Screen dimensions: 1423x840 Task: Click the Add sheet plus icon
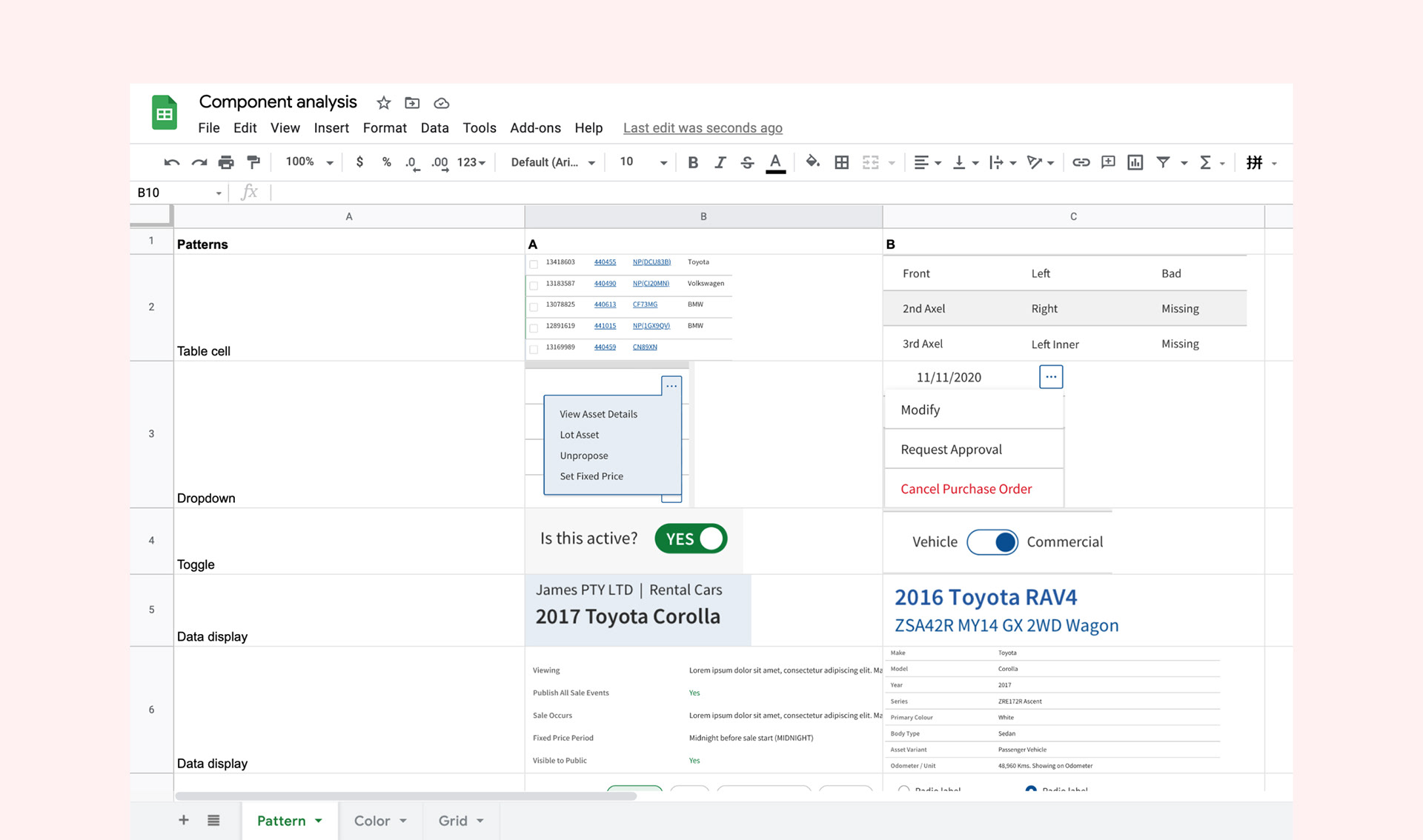click(184, 820)
